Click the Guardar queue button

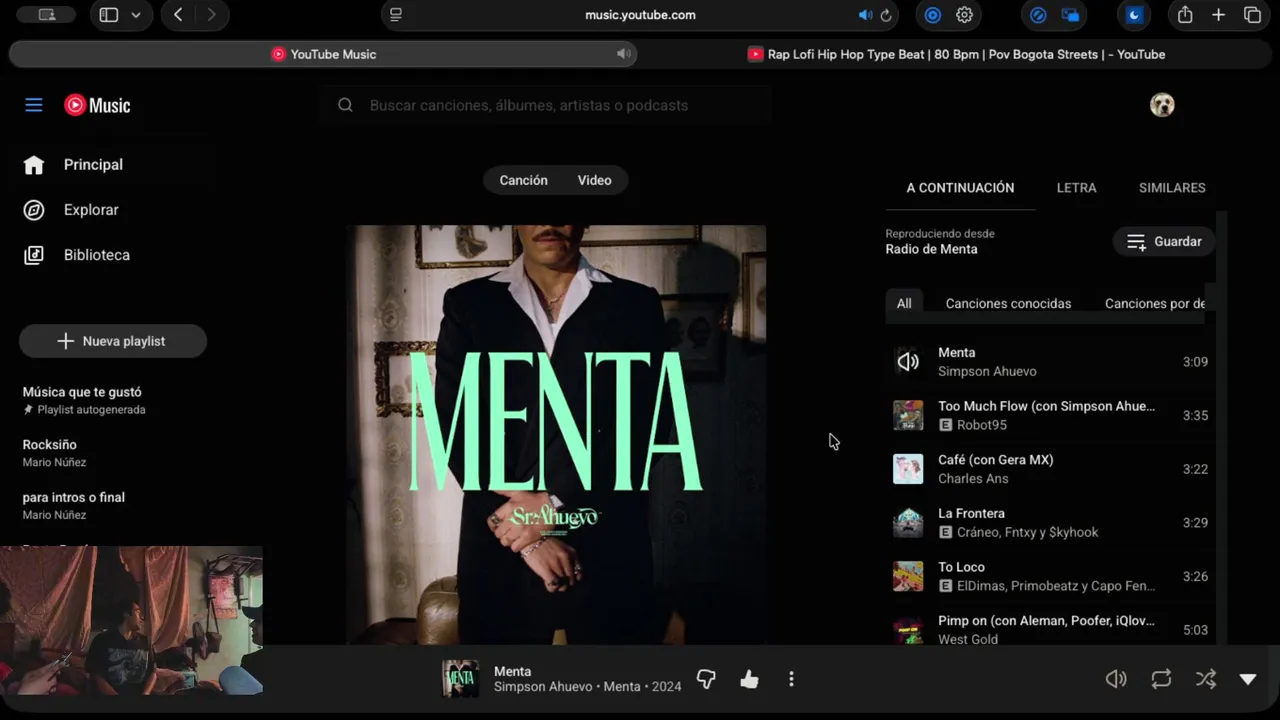(1164, 241)
